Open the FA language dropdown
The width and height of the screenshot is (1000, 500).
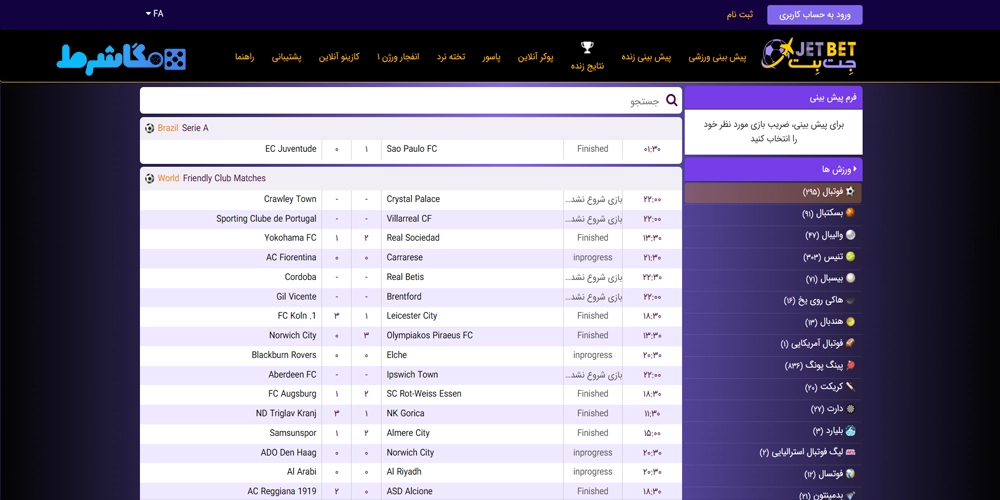[x=154, y=13]
